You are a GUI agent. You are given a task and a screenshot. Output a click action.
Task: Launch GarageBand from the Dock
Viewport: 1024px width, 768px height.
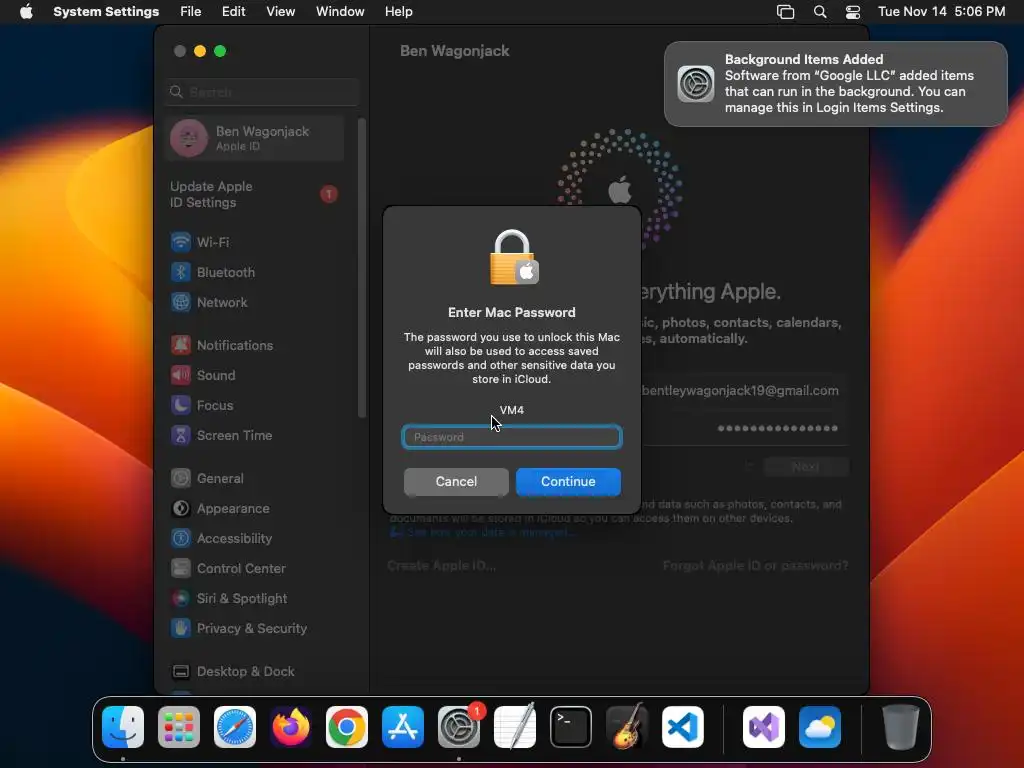pyautogui.click(x=627, y=727)
